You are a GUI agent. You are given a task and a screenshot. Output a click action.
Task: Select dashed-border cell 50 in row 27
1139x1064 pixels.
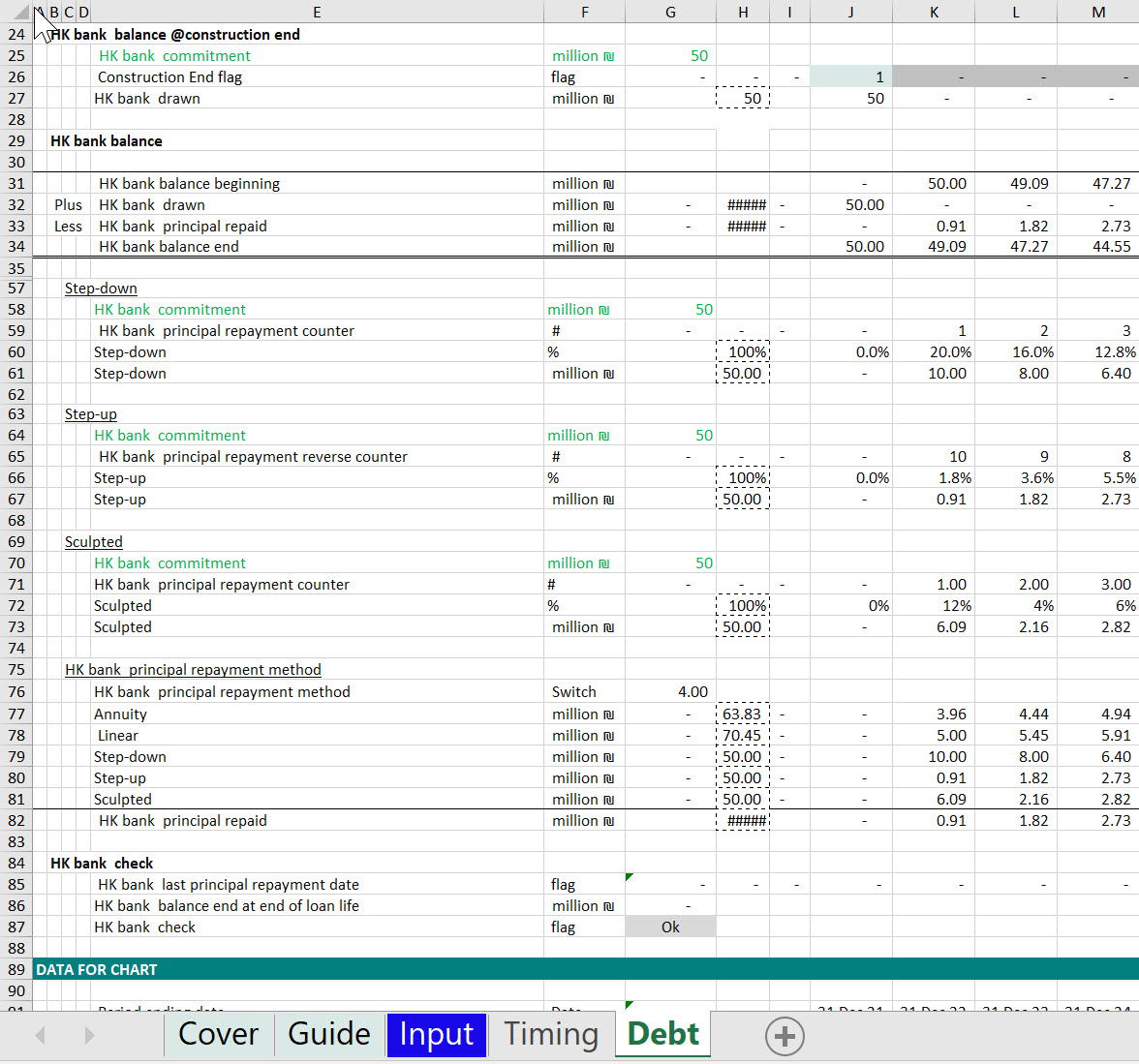742,98
